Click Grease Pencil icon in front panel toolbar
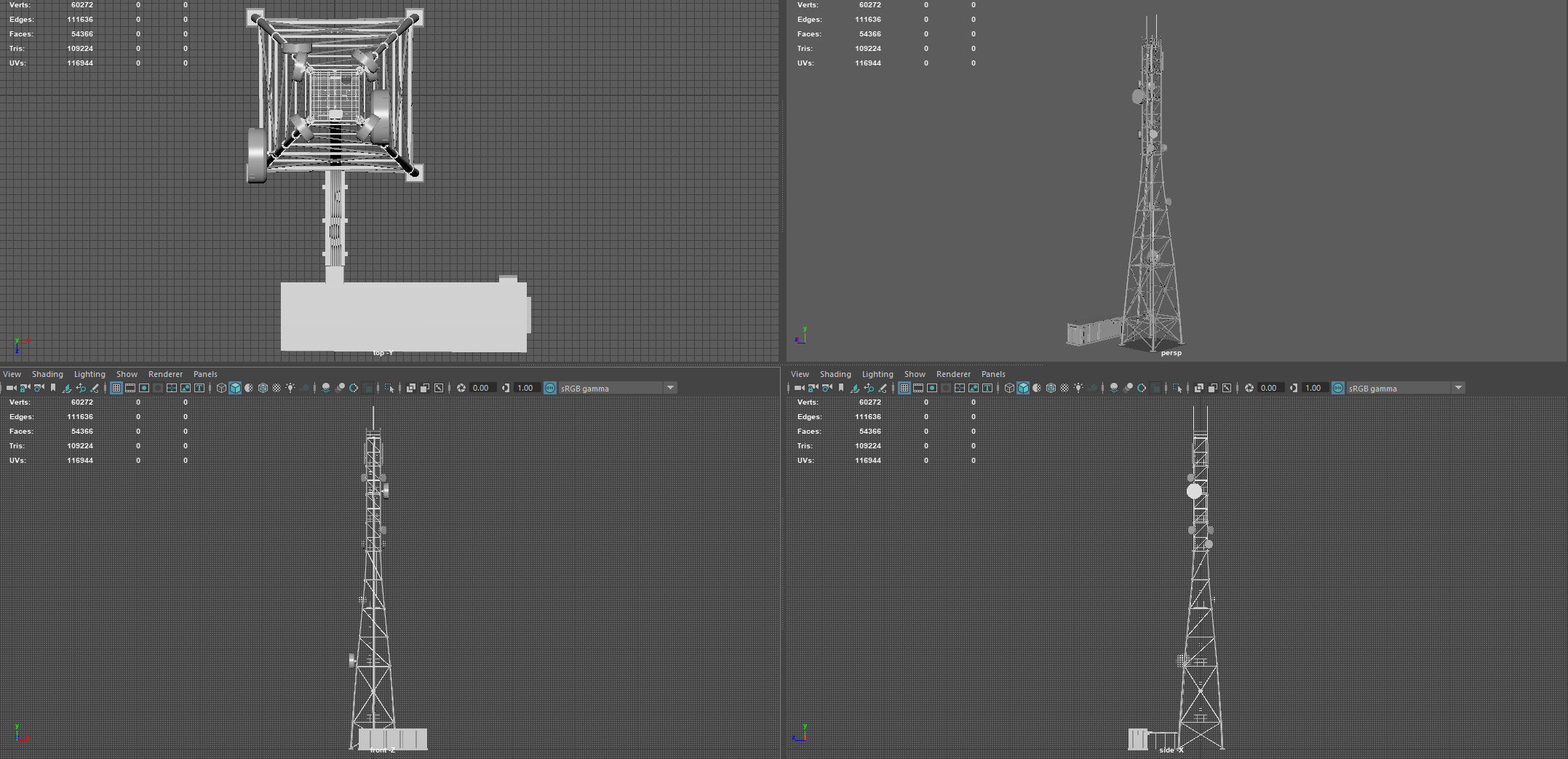The height and width of the screenshot is (759, 1568). [95, 388]
